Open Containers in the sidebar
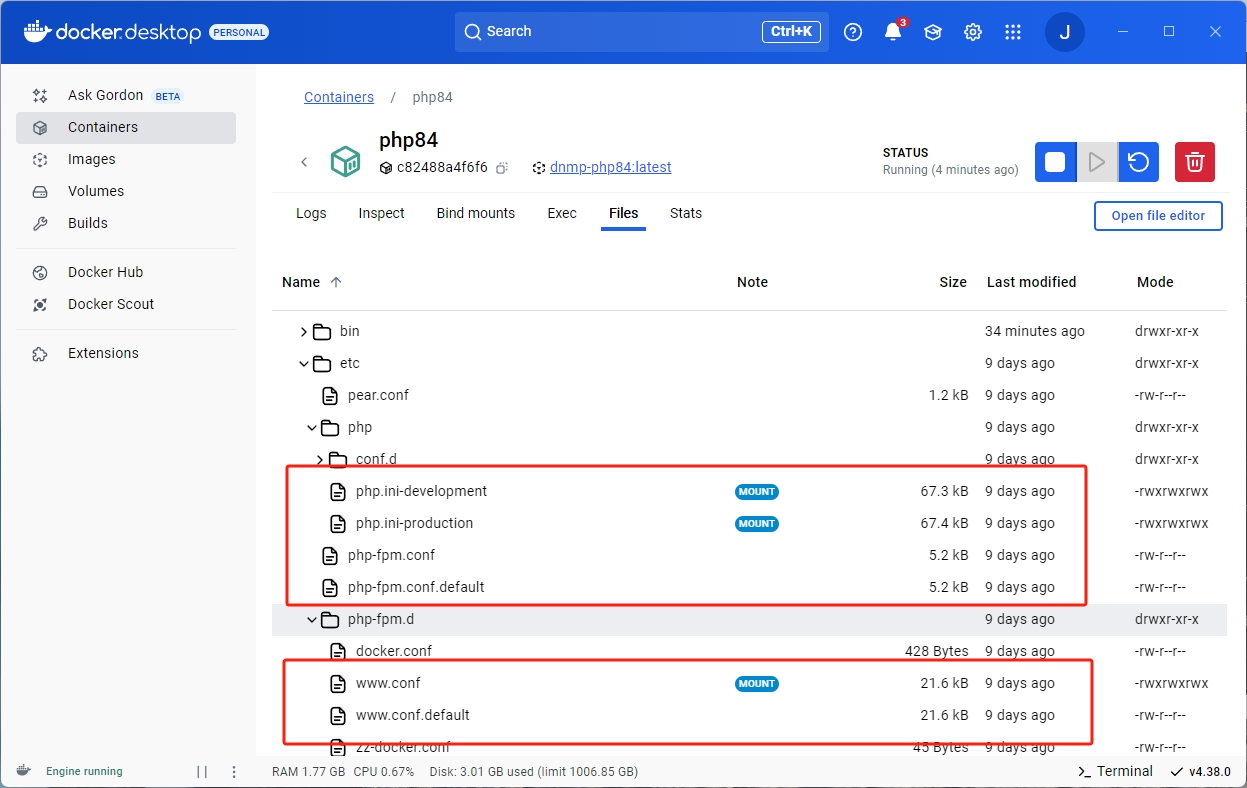 point(126,128)
